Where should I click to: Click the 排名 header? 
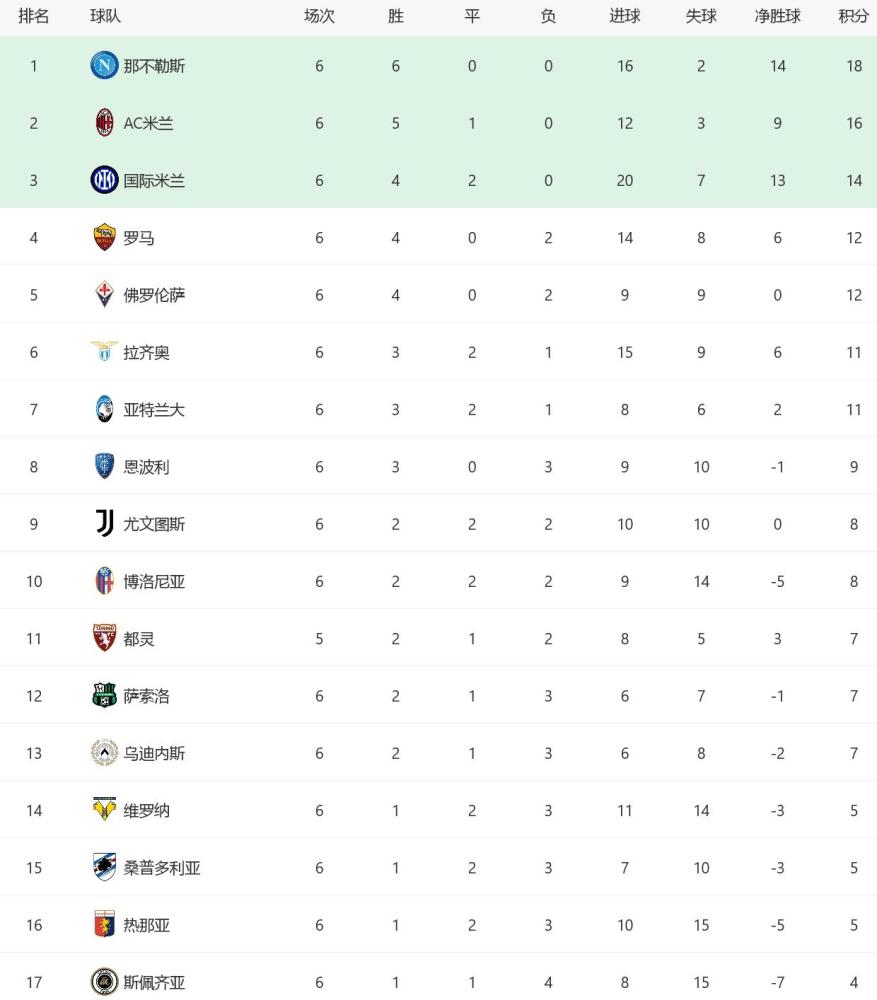tap(34, 16)
